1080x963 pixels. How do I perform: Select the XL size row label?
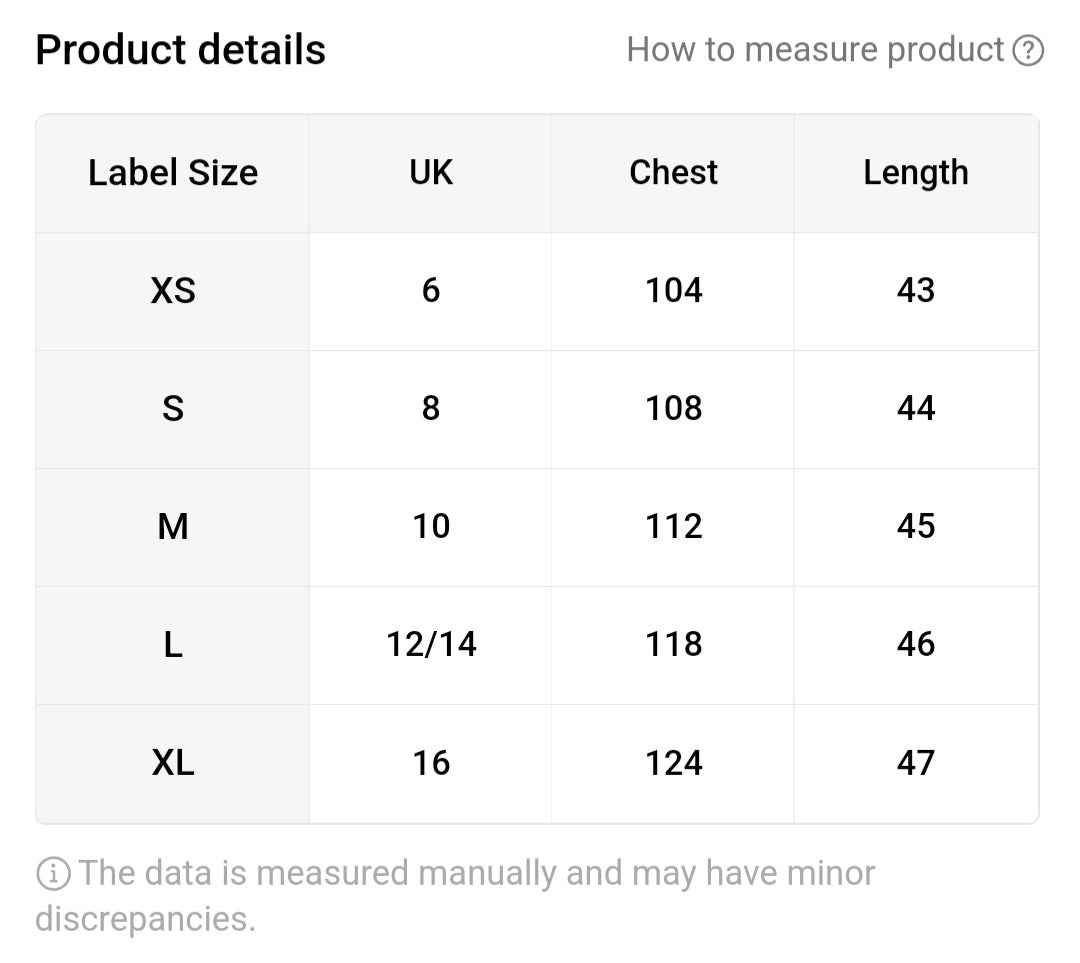coord(173,764)
